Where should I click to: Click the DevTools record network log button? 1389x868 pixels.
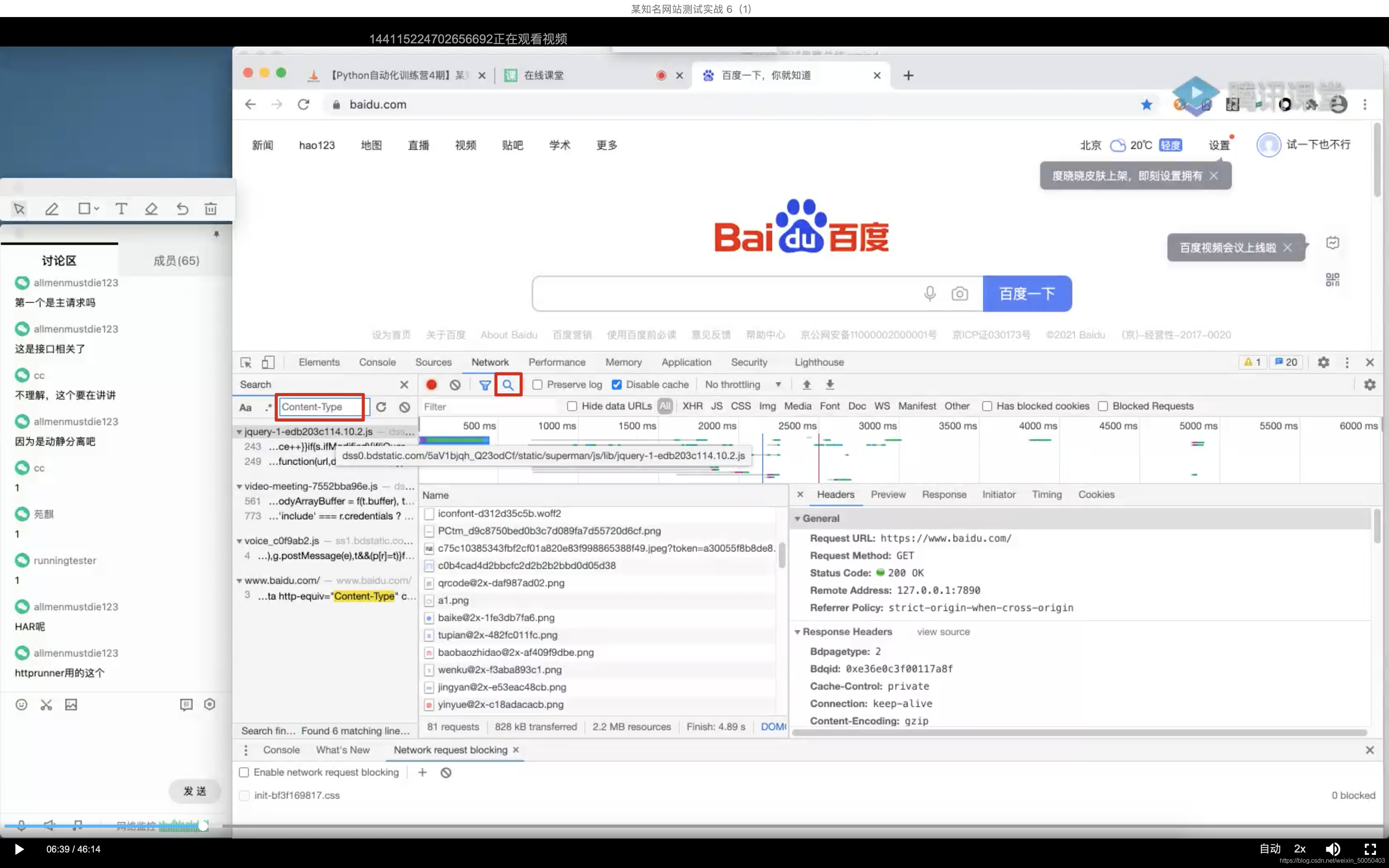point(431,385)
